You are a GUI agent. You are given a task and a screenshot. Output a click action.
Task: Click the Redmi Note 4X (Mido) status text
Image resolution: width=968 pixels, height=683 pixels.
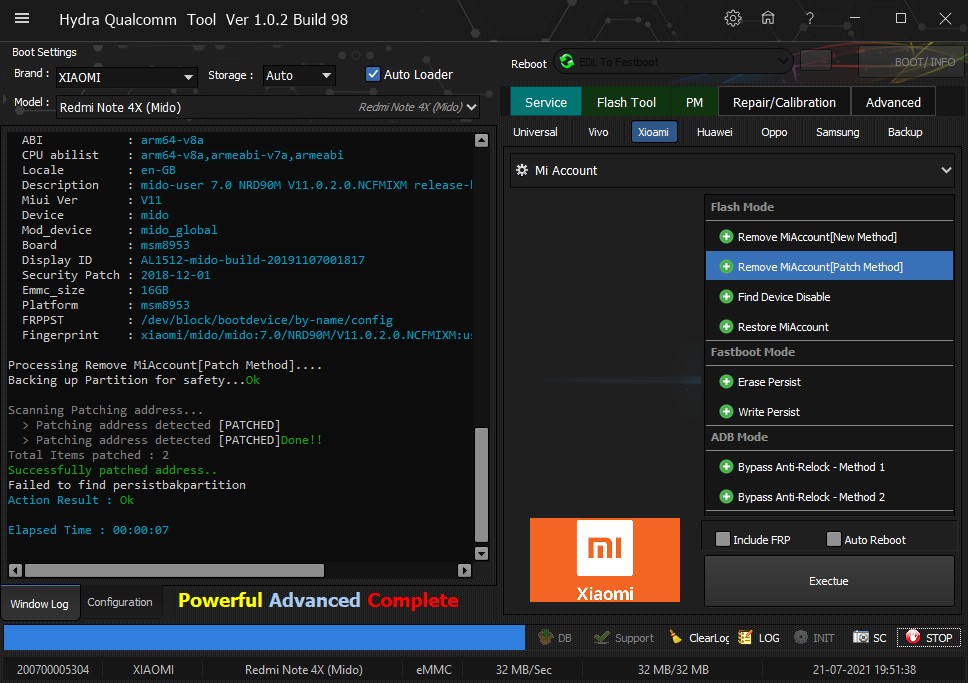coord(303,669)
